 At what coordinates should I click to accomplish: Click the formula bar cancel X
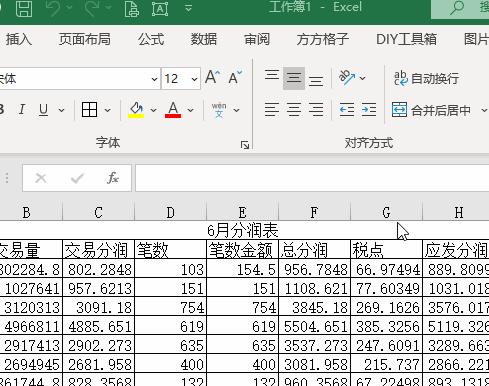tap(41, 178)
